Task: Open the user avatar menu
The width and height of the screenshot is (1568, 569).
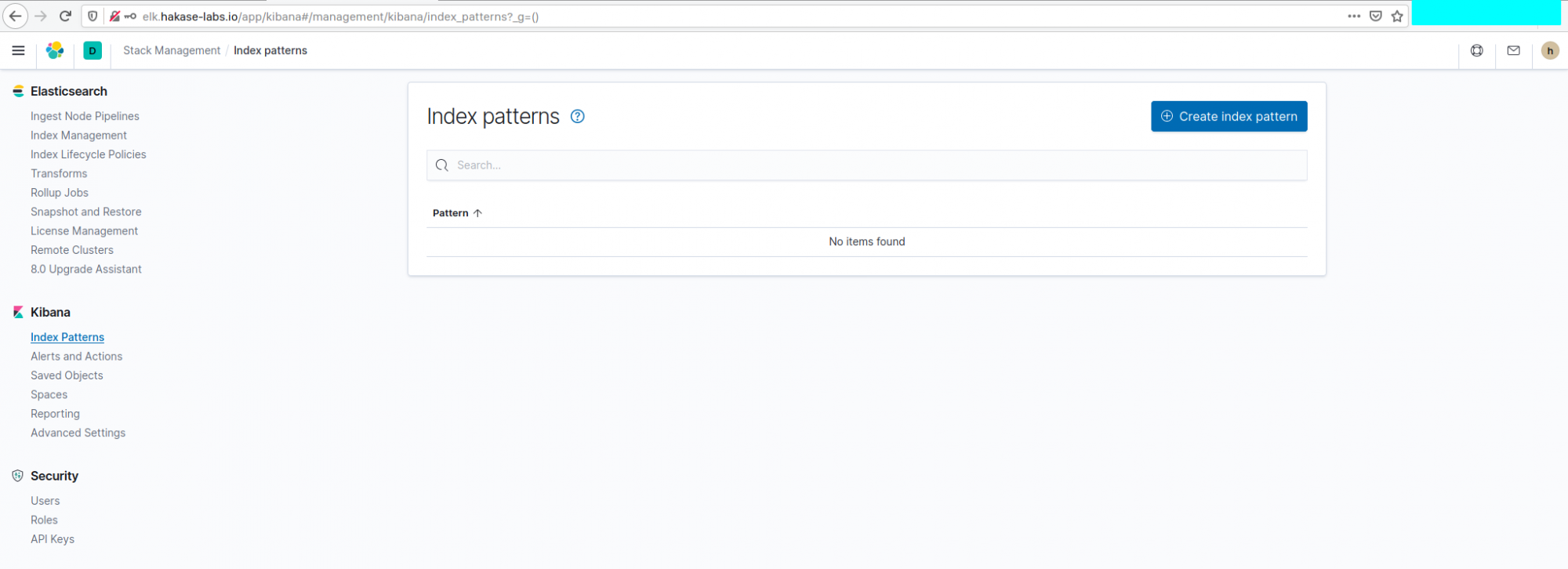Action: click(1549, 50)
